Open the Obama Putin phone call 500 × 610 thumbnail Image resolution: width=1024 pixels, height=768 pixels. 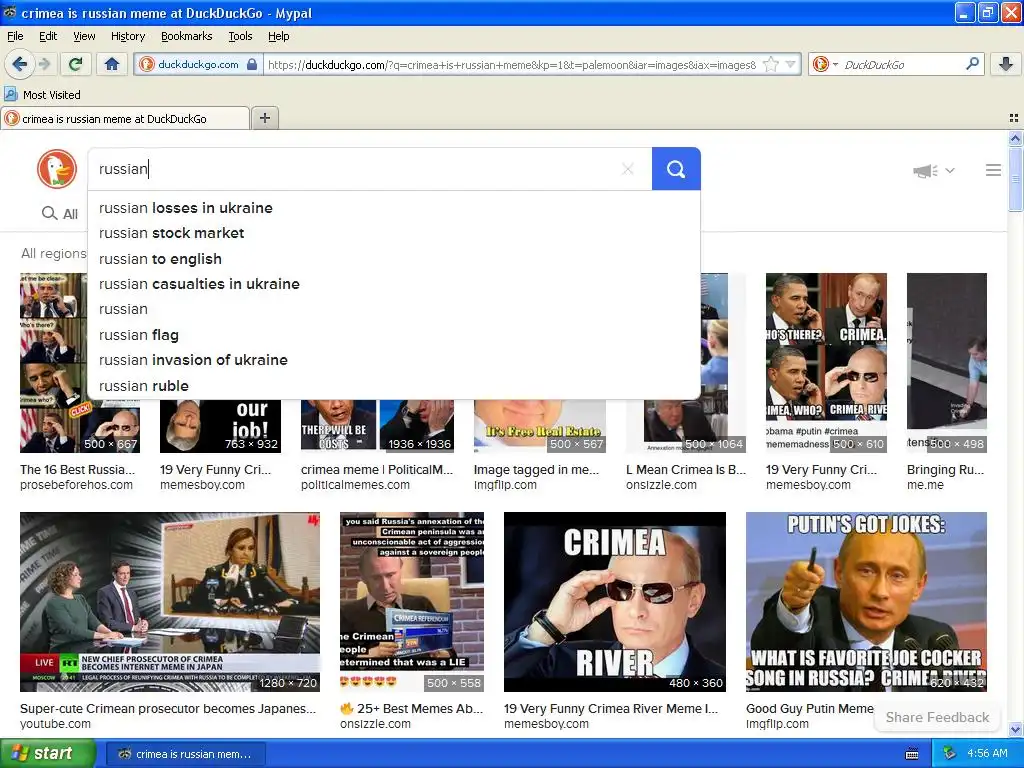tap(826, 362)
